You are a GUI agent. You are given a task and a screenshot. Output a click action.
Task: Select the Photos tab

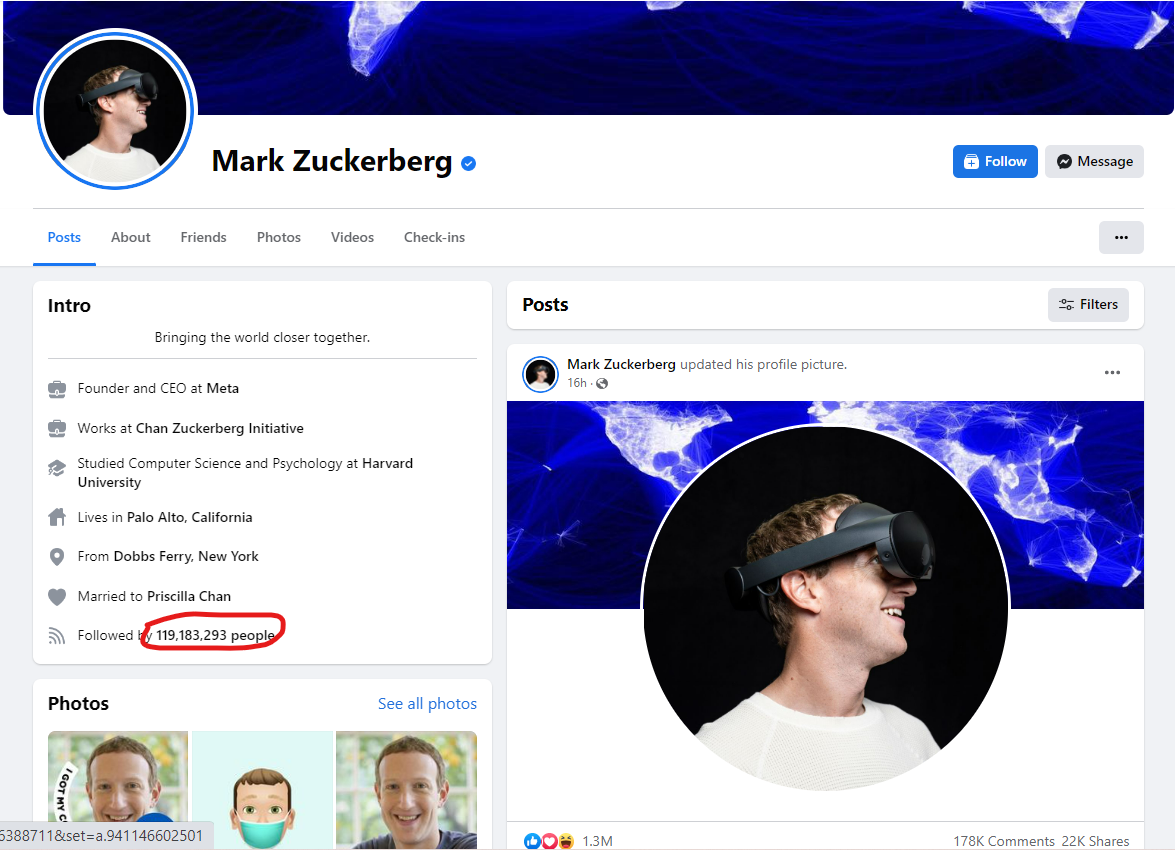278,237
